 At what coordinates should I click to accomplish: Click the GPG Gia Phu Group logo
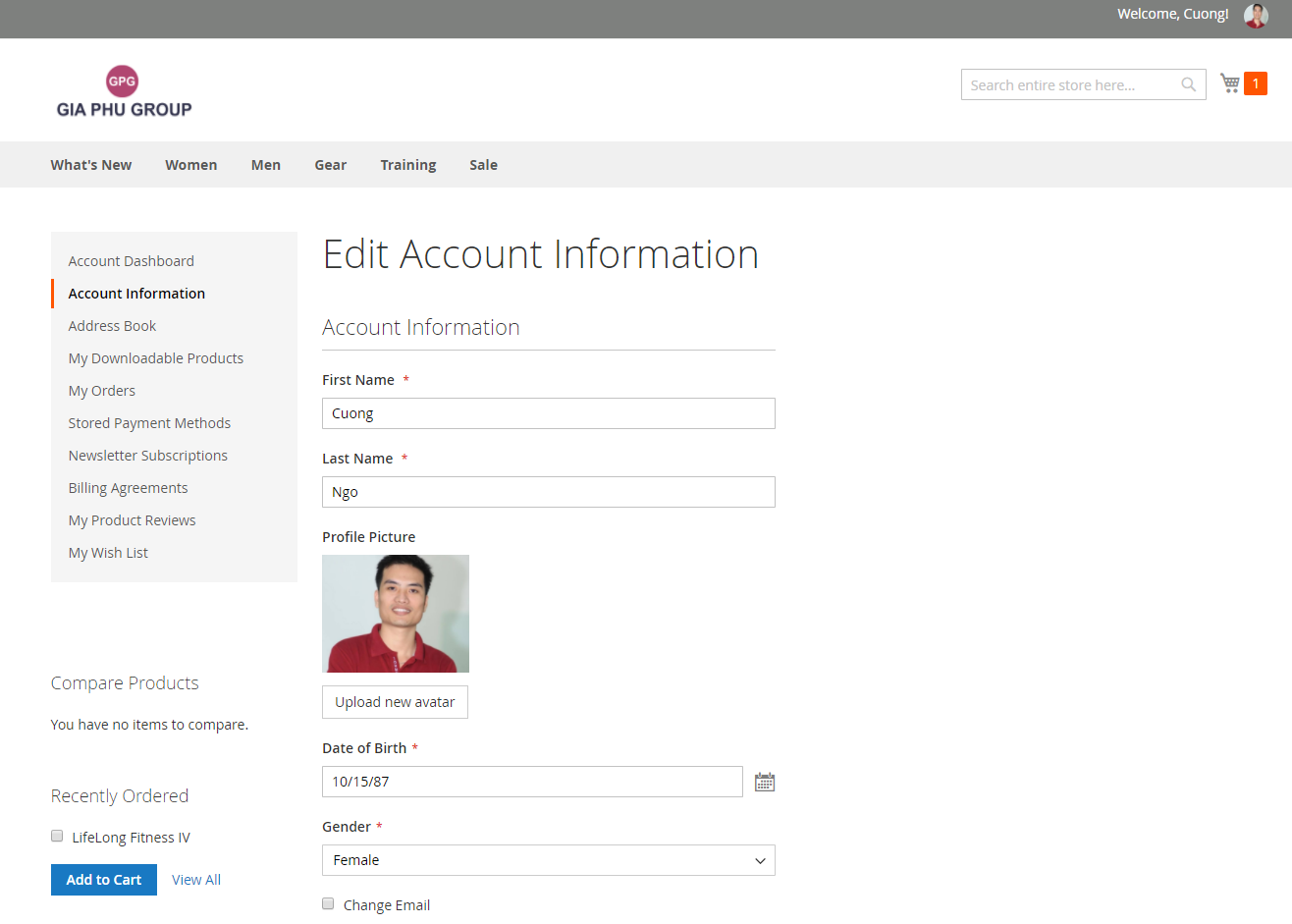(124, 92)
